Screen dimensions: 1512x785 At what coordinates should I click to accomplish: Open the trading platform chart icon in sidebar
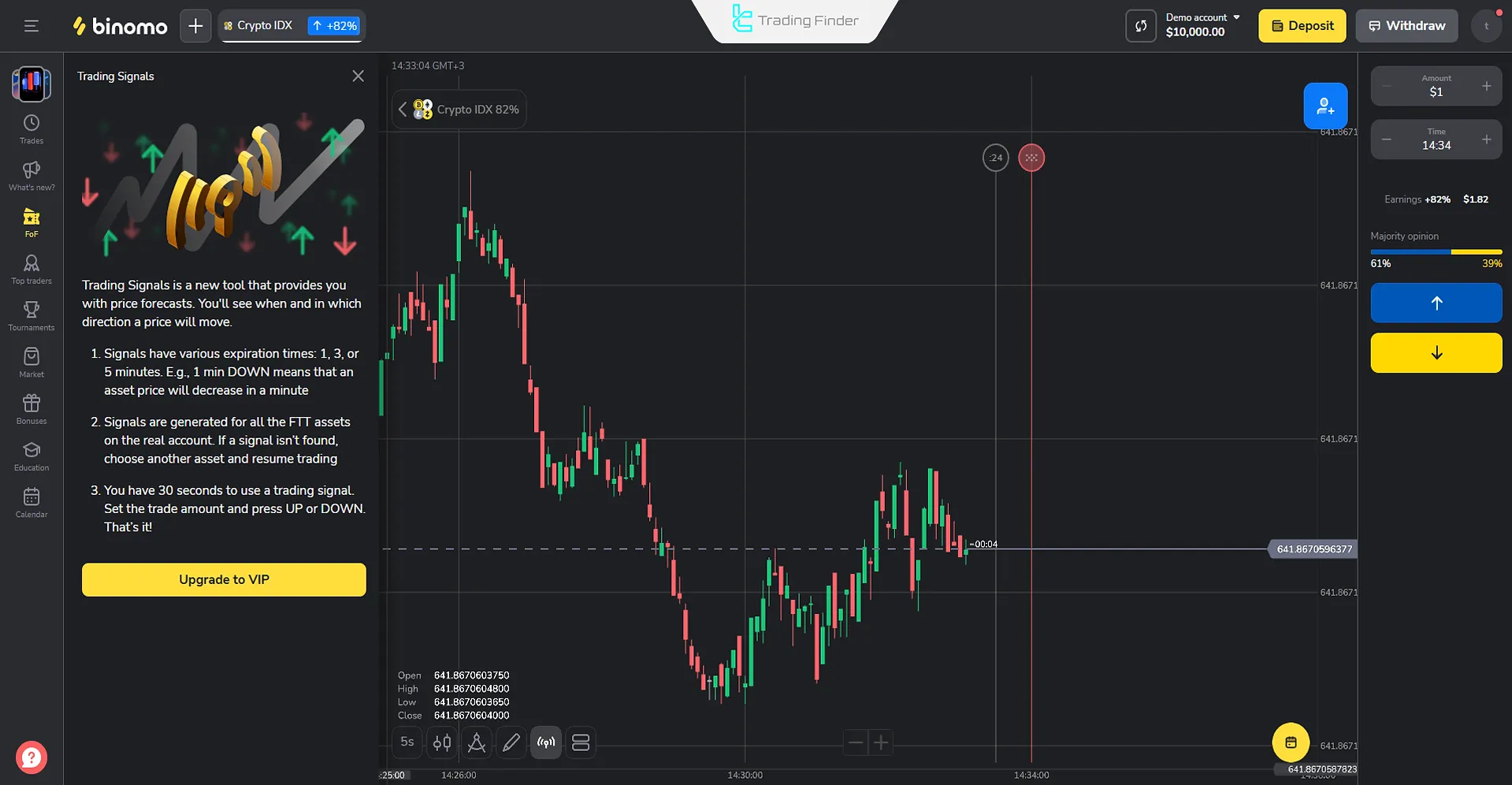(32, 84)
